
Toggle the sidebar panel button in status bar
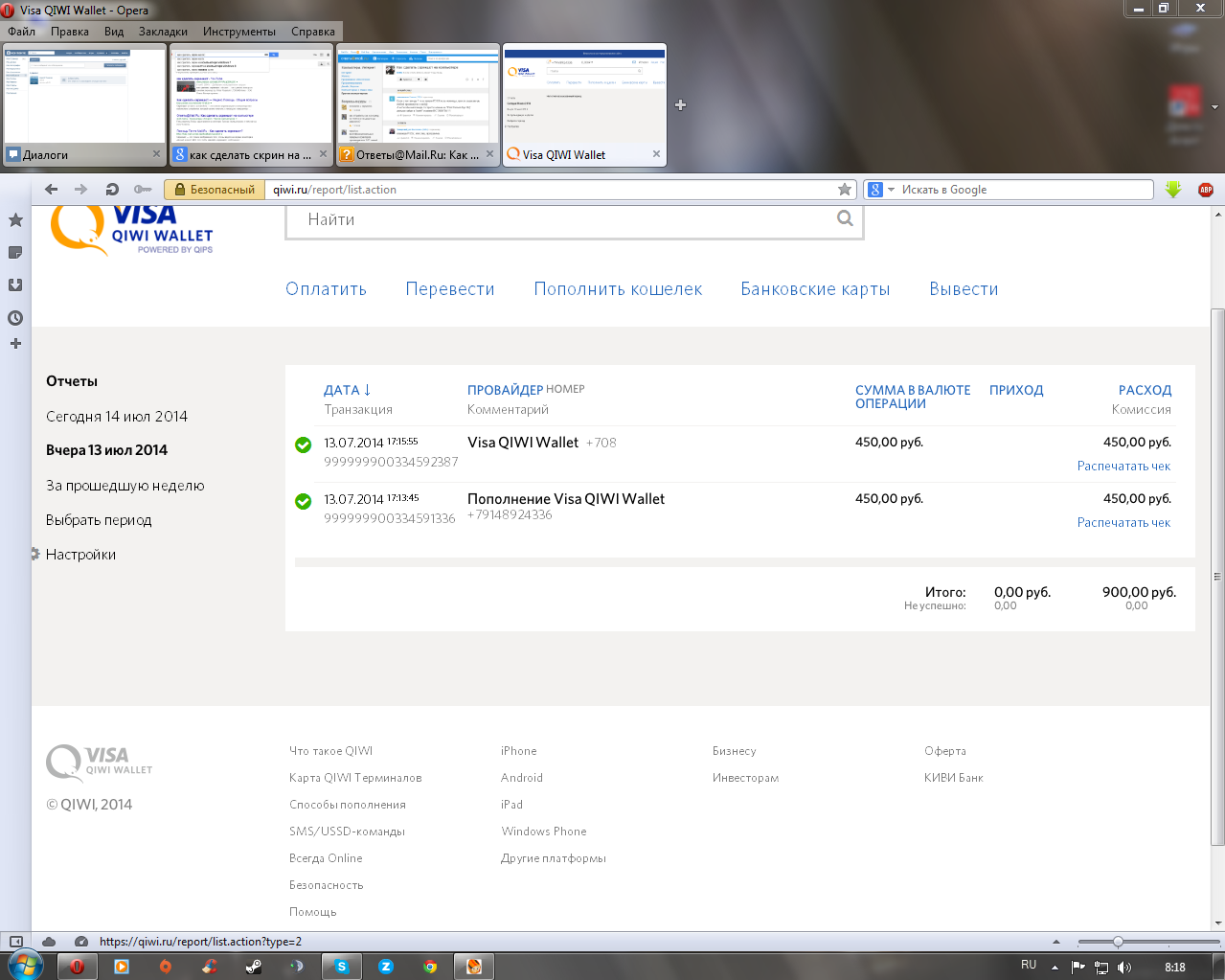16,942
